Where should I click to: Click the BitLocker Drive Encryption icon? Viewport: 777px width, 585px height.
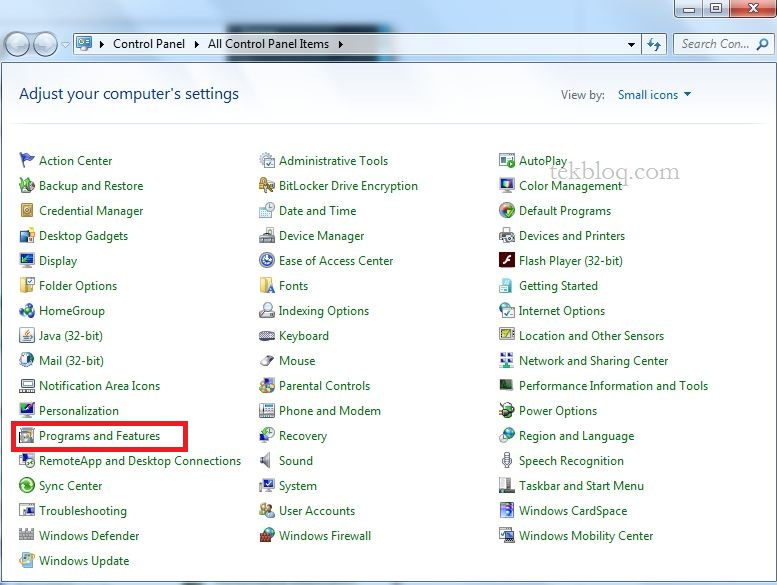point(267,185)
